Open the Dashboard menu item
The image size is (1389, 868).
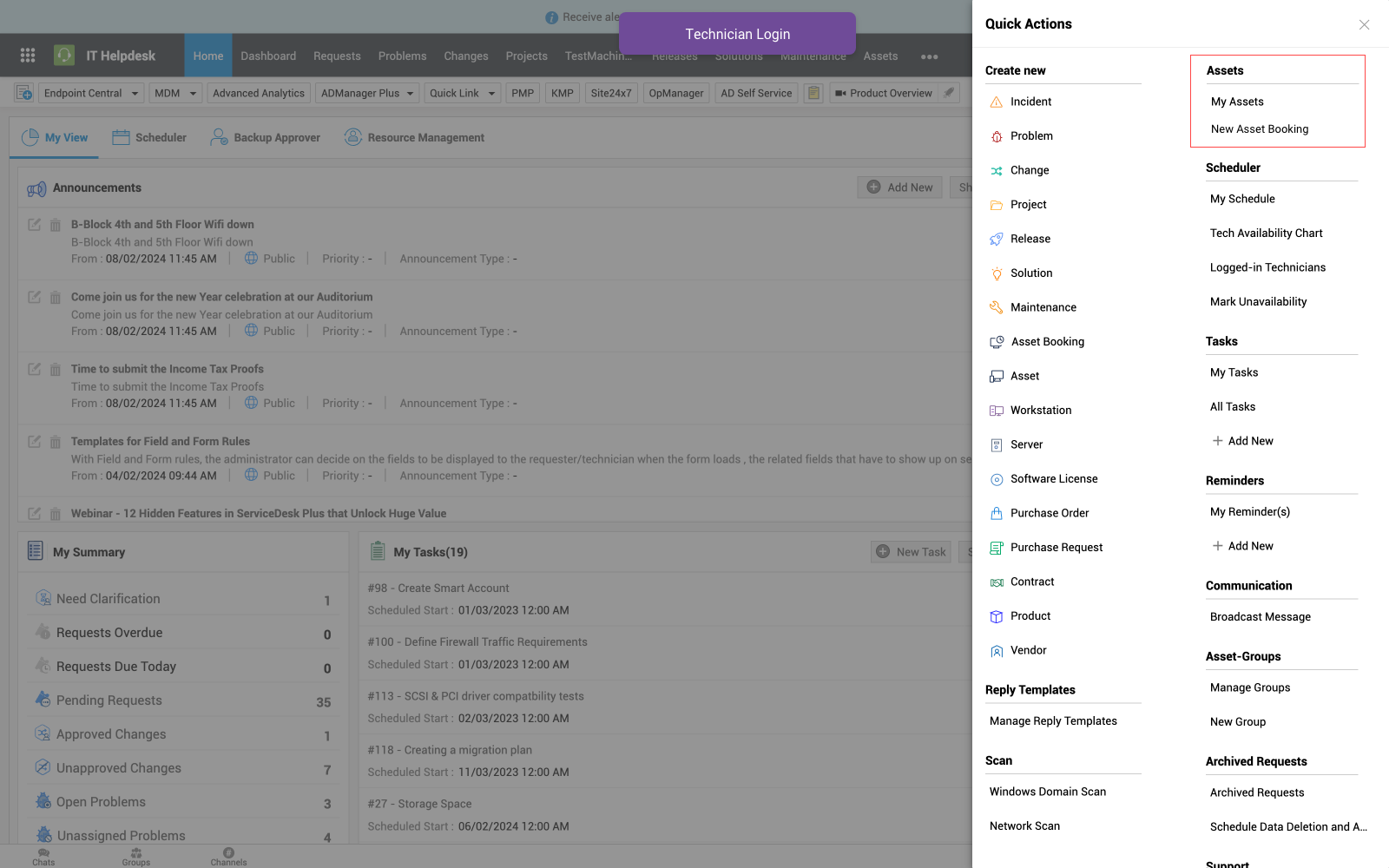[x=268, y=56]
